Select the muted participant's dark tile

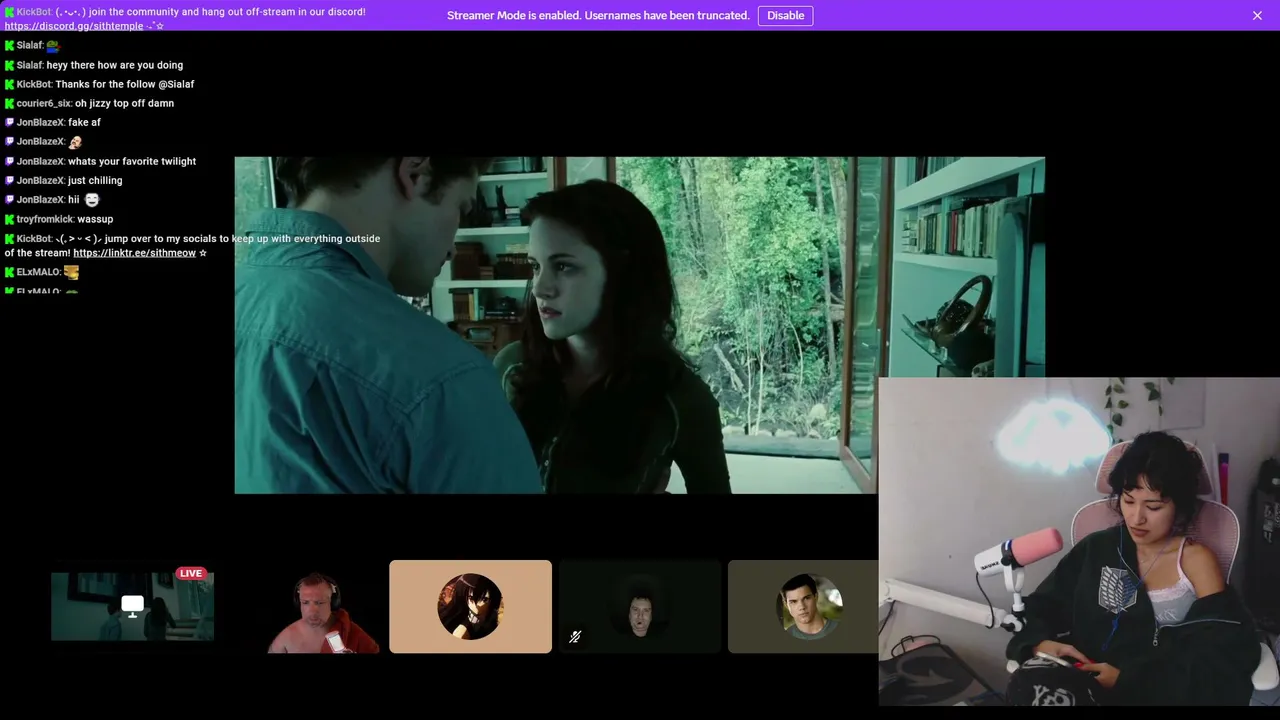coord(640,606)
